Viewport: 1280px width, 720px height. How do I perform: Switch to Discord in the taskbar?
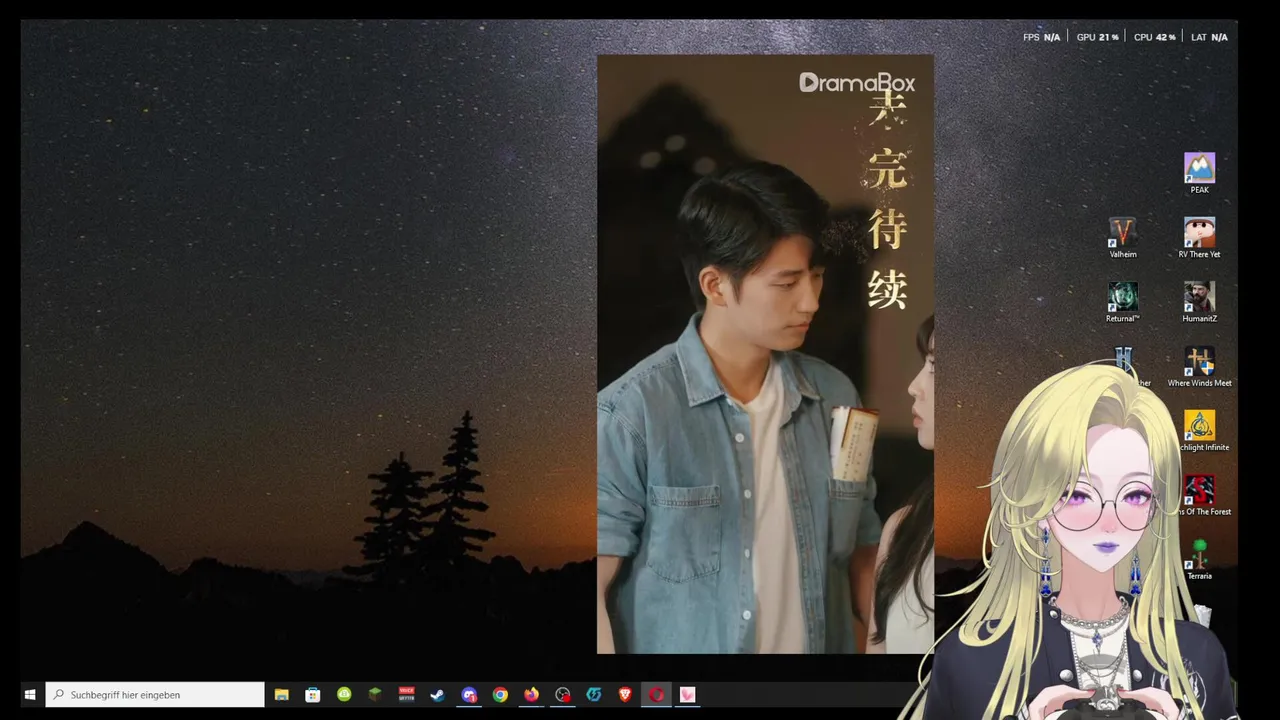[x=469, y=694]
